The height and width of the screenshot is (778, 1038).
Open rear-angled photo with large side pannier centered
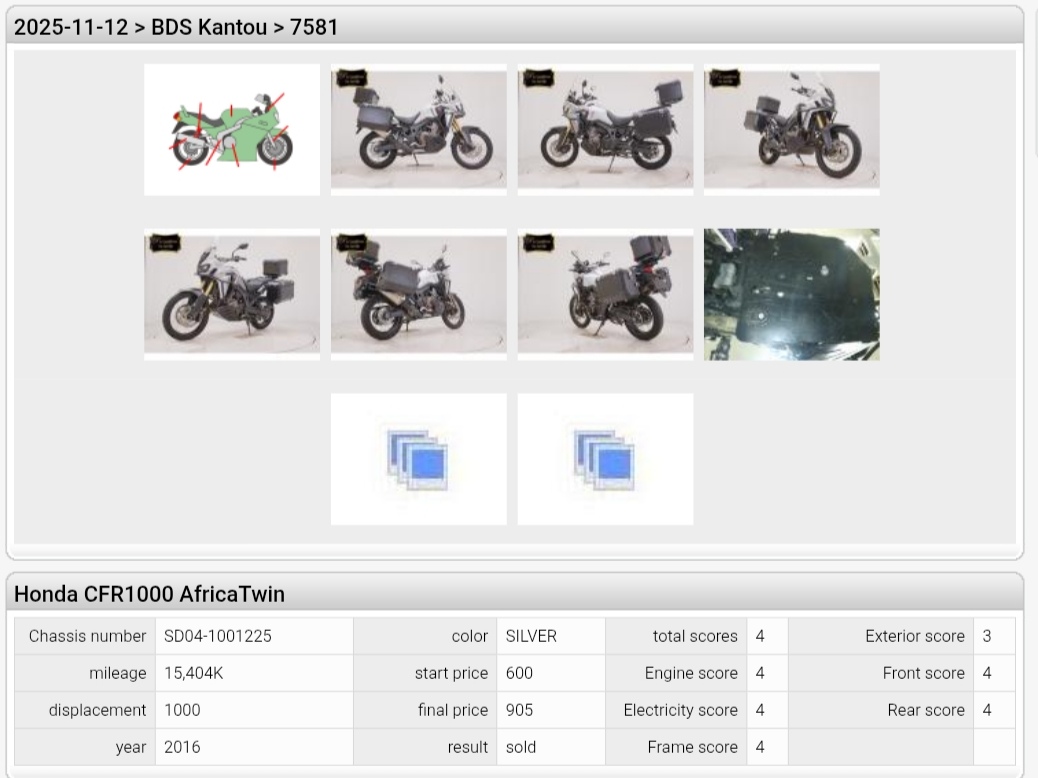pyautogui.click(x=418, y=294)
